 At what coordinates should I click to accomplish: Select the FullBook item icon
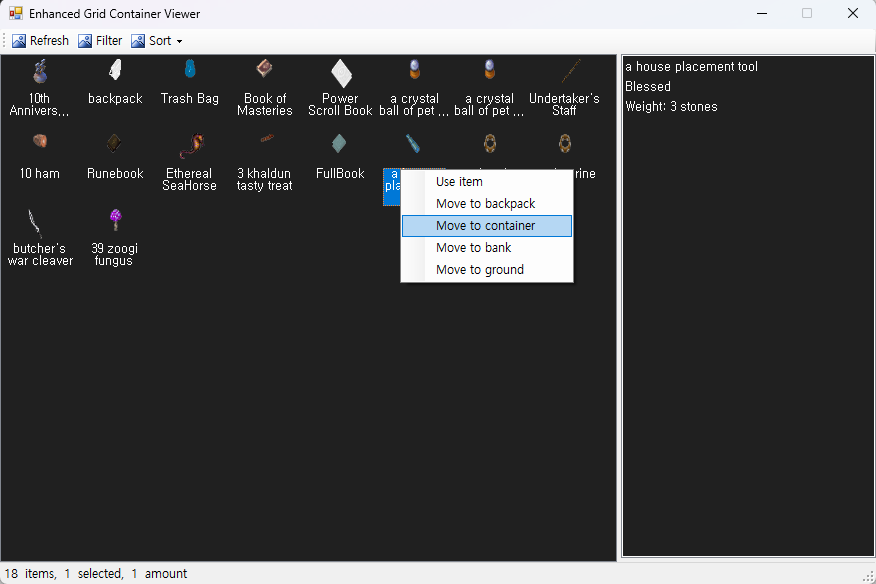[x=339, y=144]
